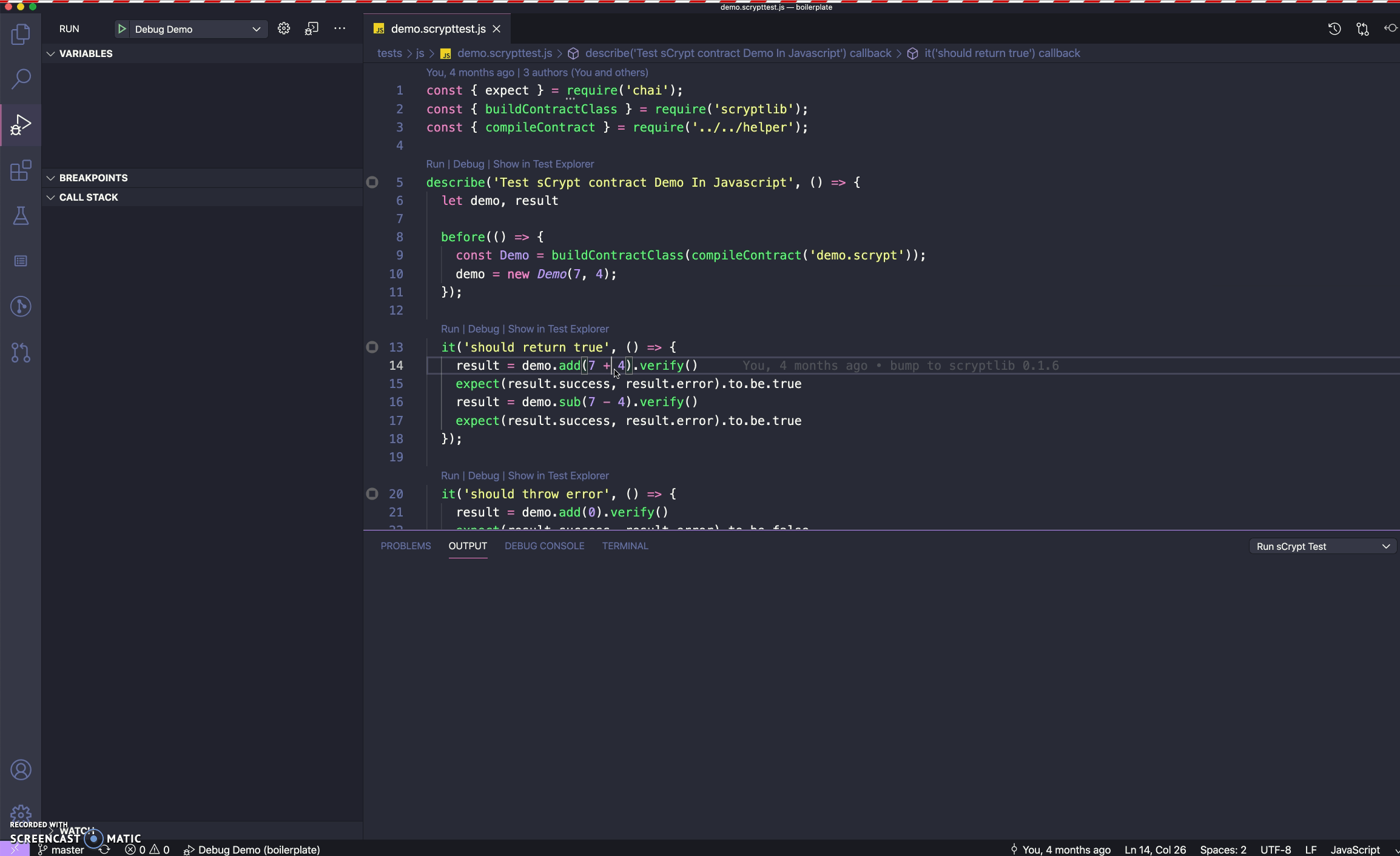1400x856 pixels.
Task: Open the Git Graph activity bar icon
Action: coord(21,306)
